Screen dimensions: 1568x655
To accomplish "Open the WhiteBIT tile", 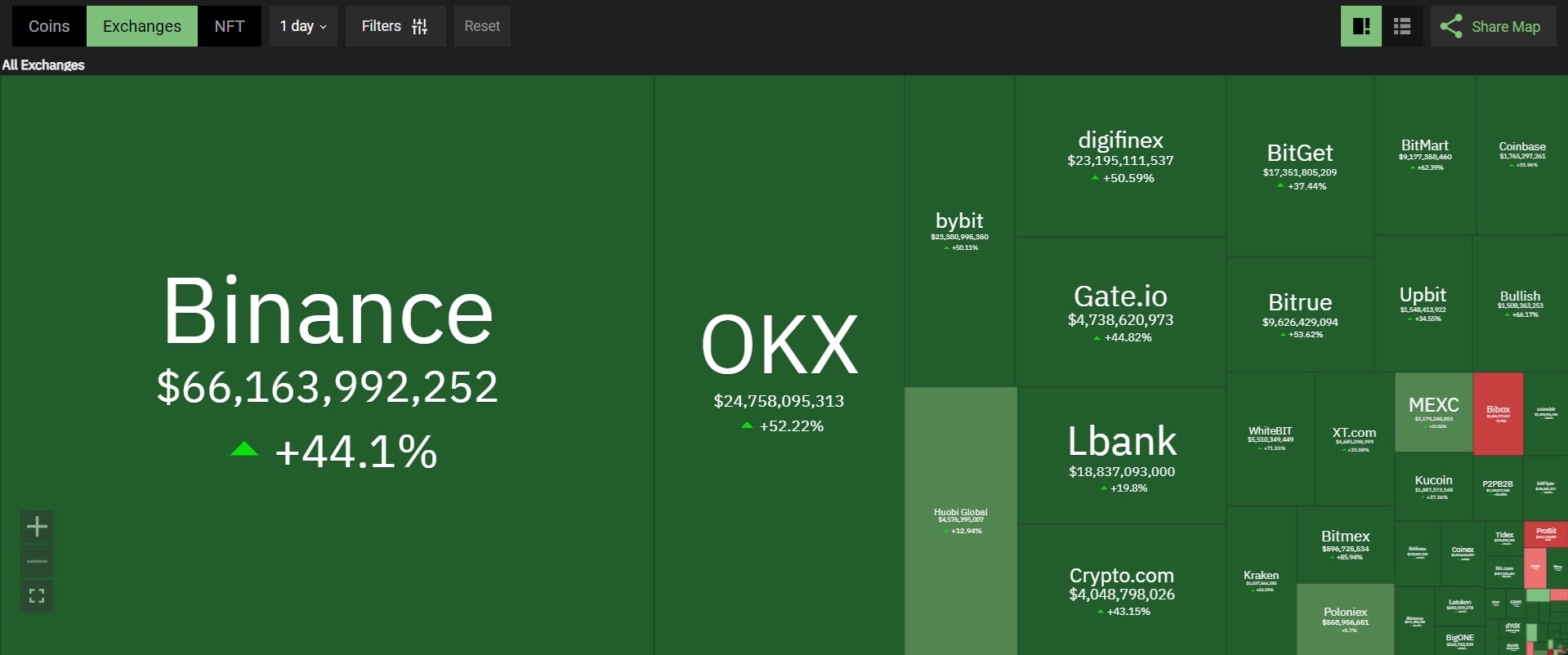I will (1270, 439).
